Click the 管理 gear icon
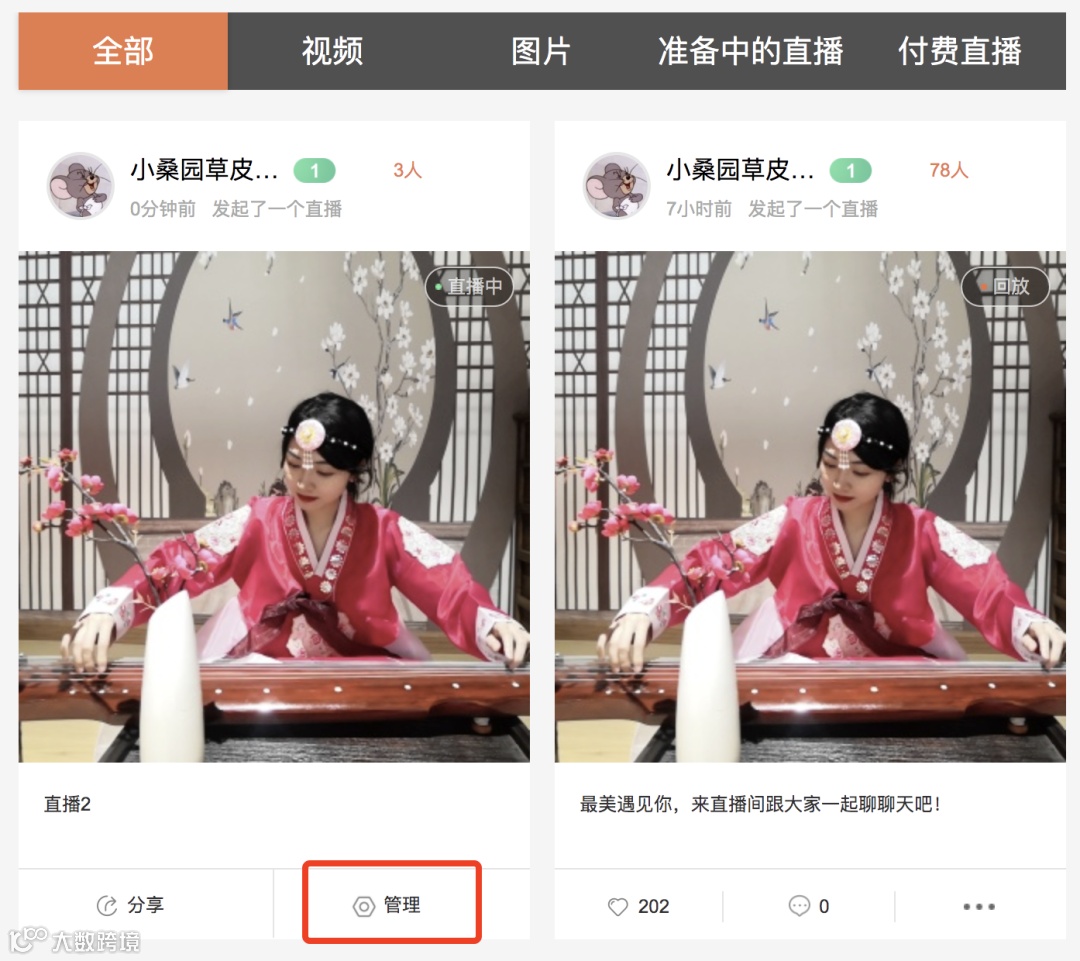The width and height of the screenshot is (1080, 961). pos(364,906)
